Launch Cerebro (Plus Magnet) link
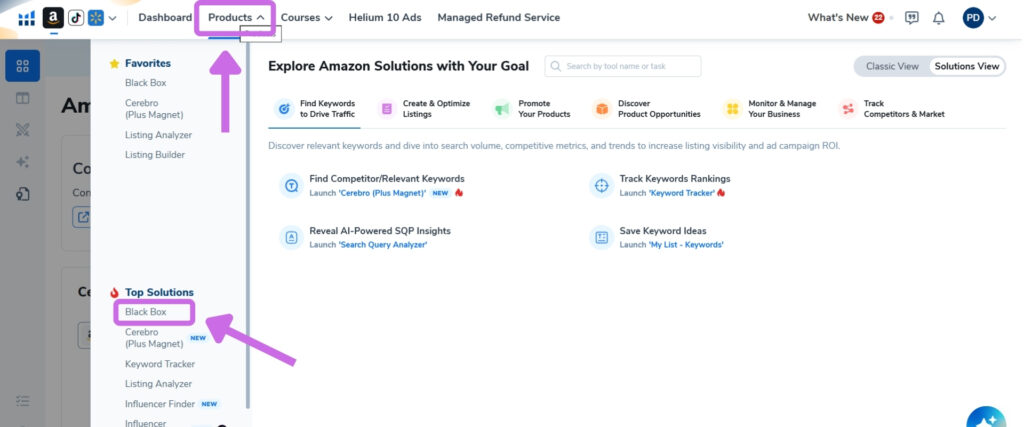1024x427 pixels. coord(382,193)
